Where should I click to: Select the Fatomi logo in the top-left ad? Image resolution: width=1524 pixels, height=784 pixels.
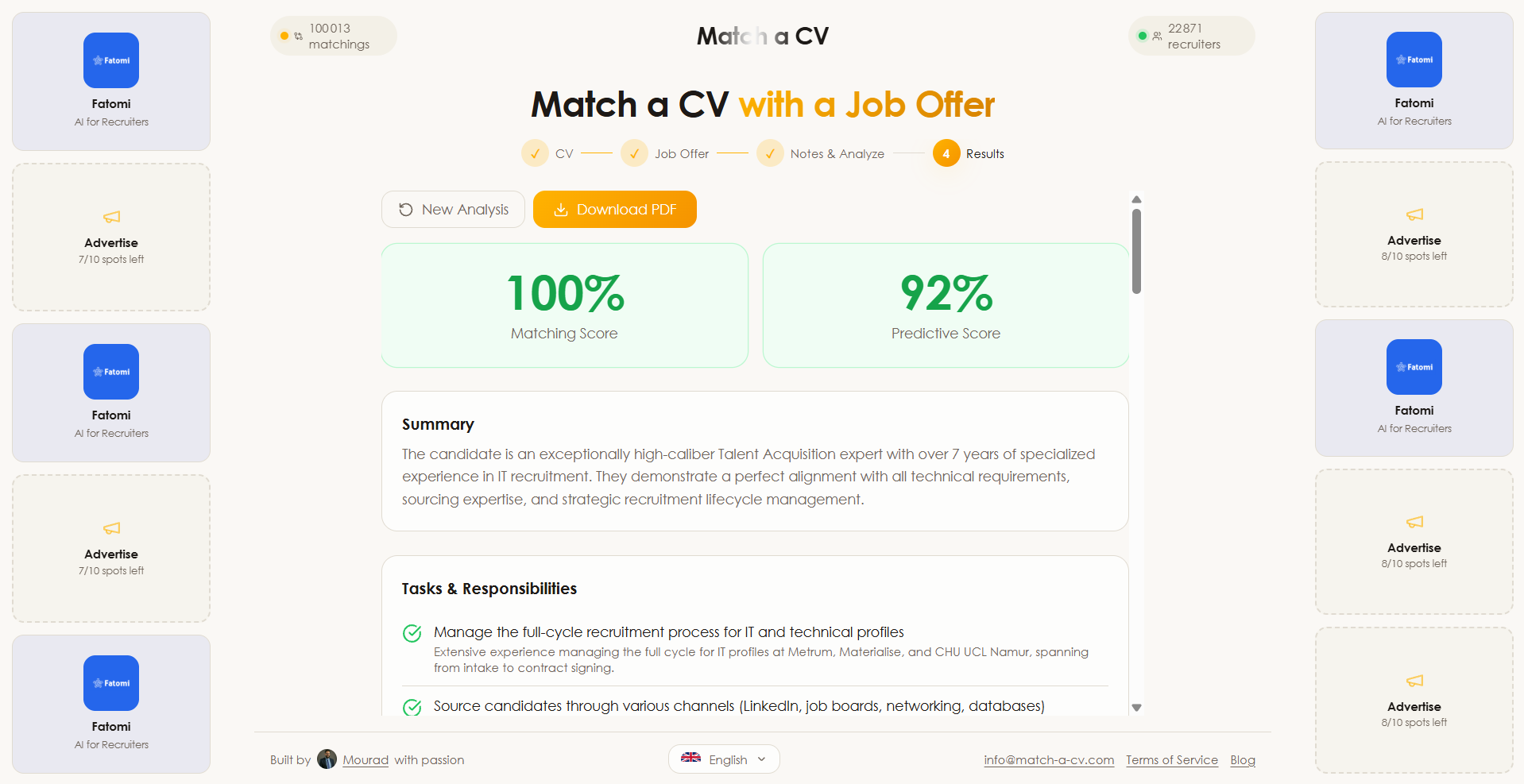(x=110, y=60)
